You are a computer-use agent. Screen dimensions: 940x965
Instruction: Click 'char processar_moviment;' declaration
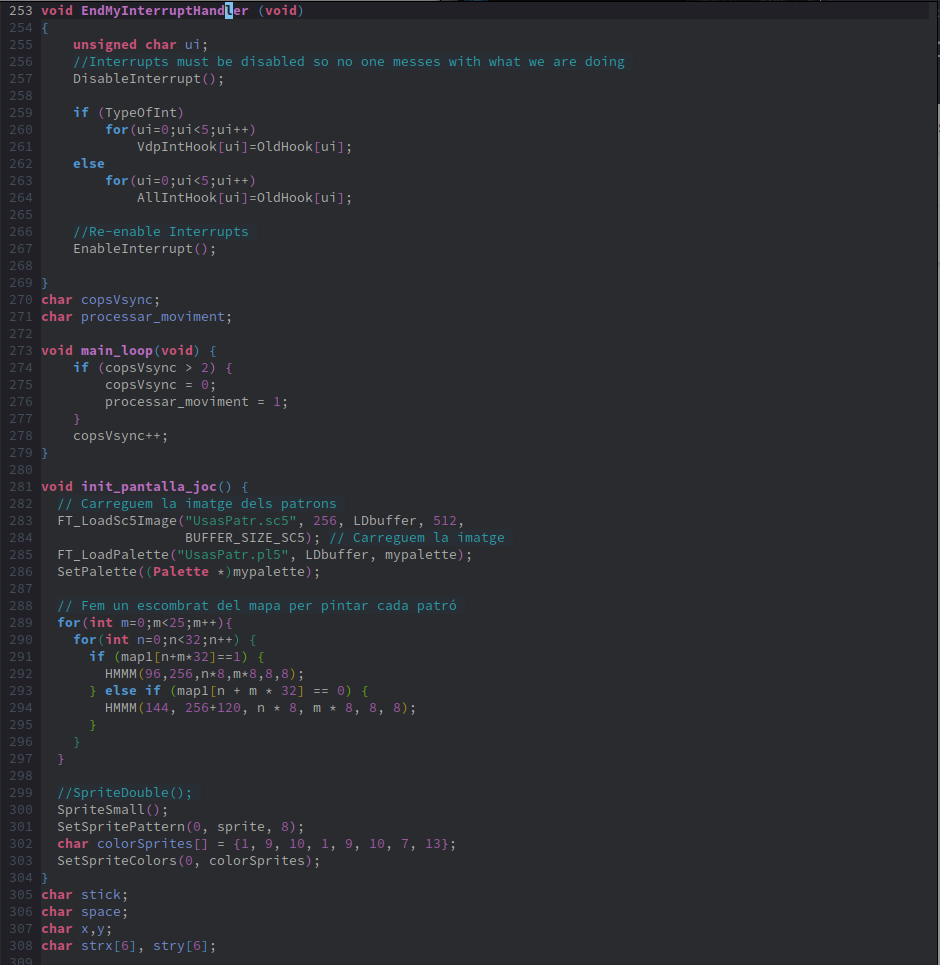pos(137,316)
